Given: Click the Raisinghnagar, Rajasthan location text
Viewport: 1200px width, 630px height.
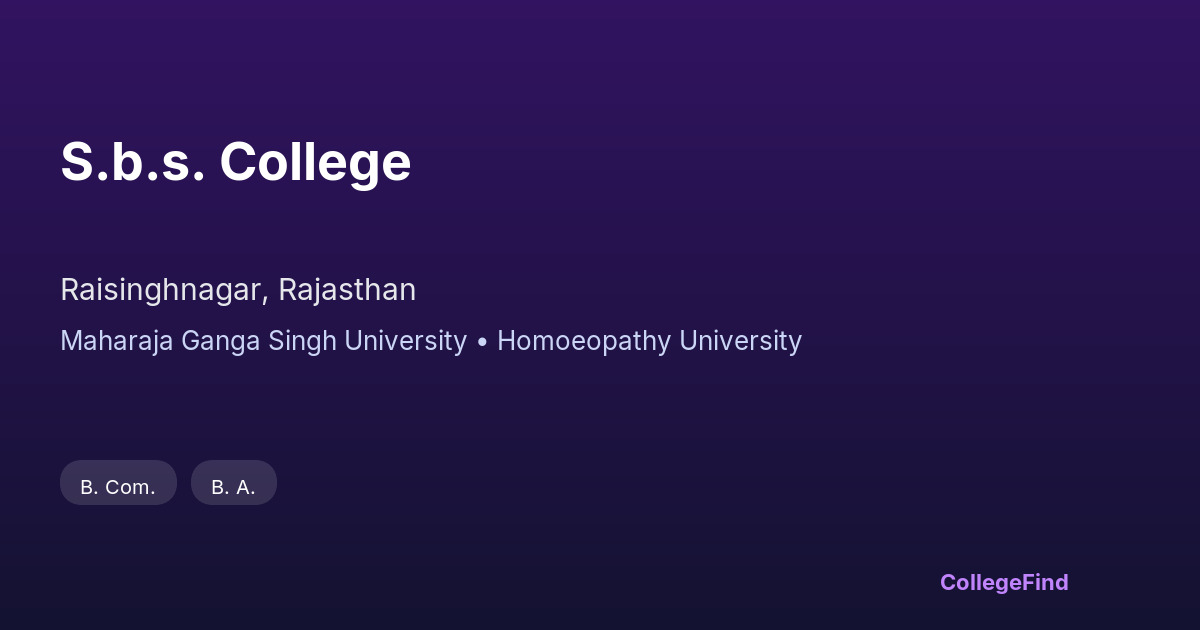Looking at the screenshot, I should coord(238,290).
